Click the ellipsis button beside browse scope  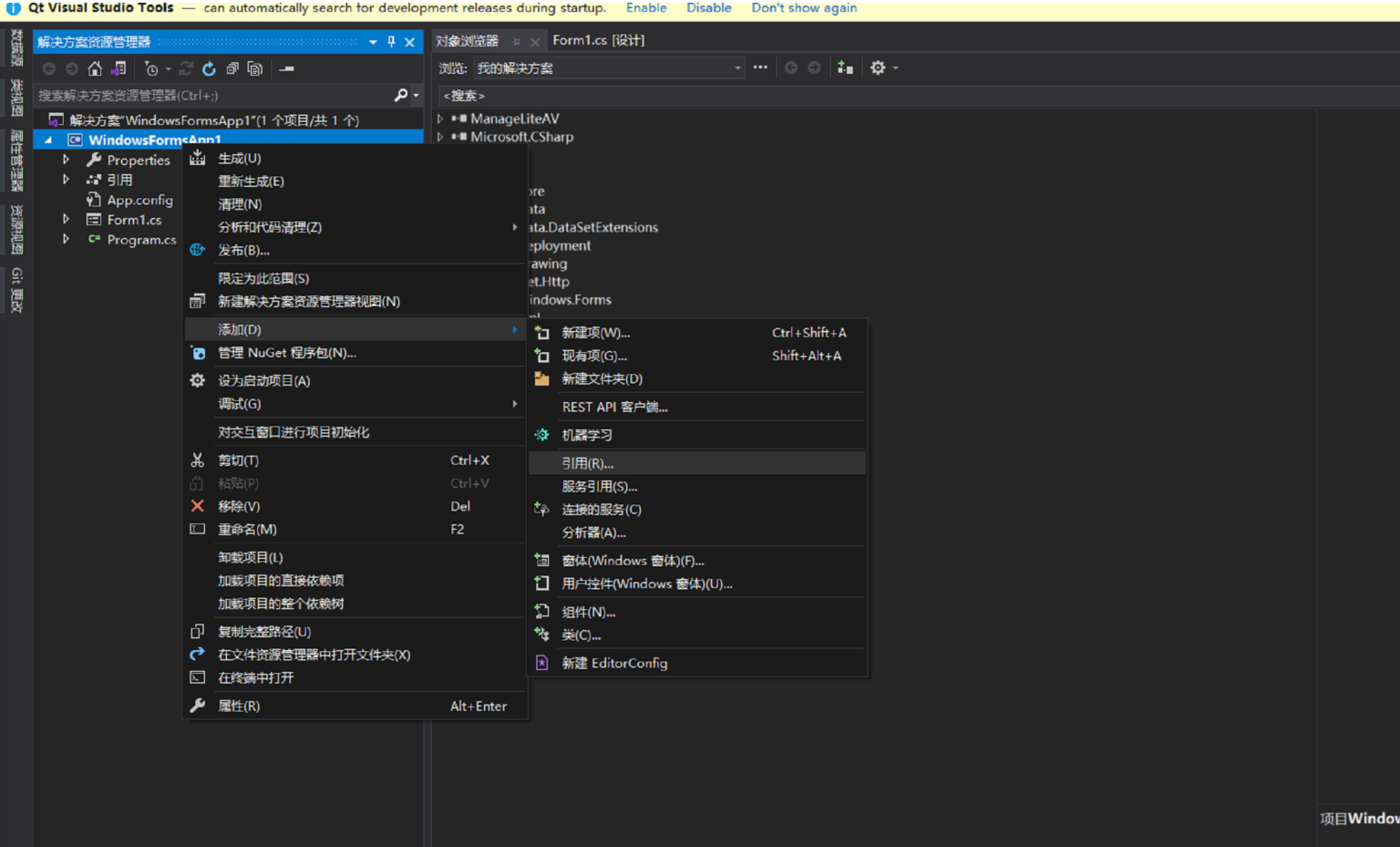[x=760, y=67]
